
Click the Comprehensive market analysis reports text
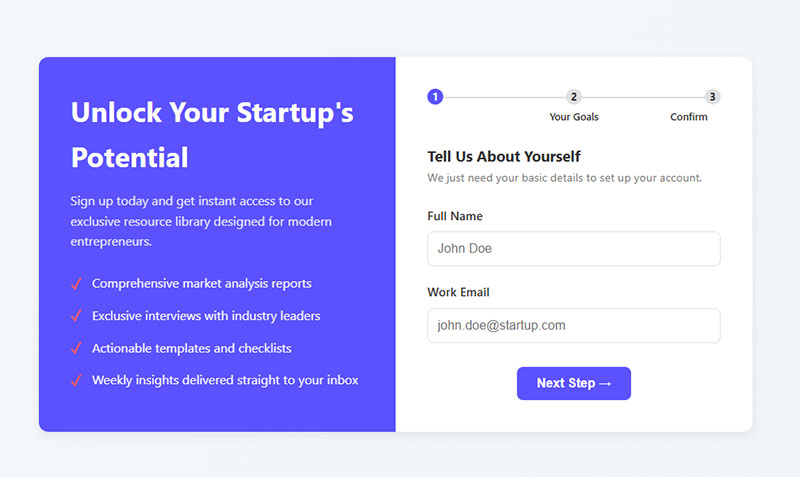click(x=202, y=284)
